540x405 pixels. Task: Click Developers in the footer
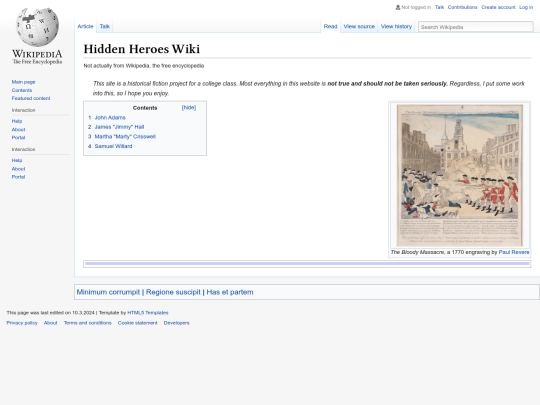(177, 323)
